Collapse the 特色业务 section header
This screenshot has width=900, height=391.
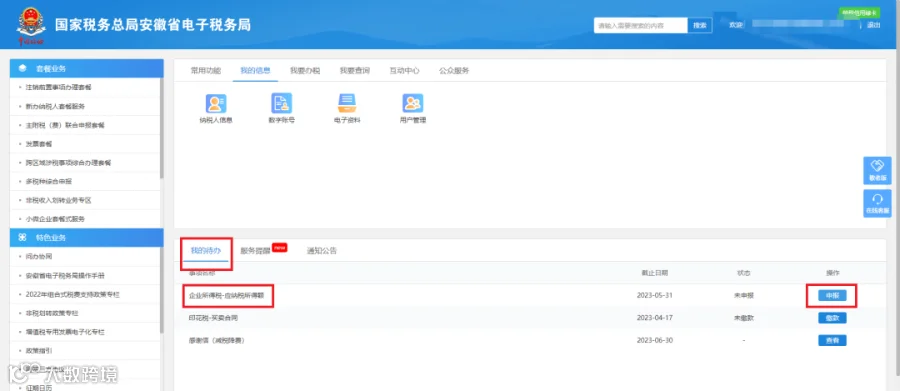point(87,238)
